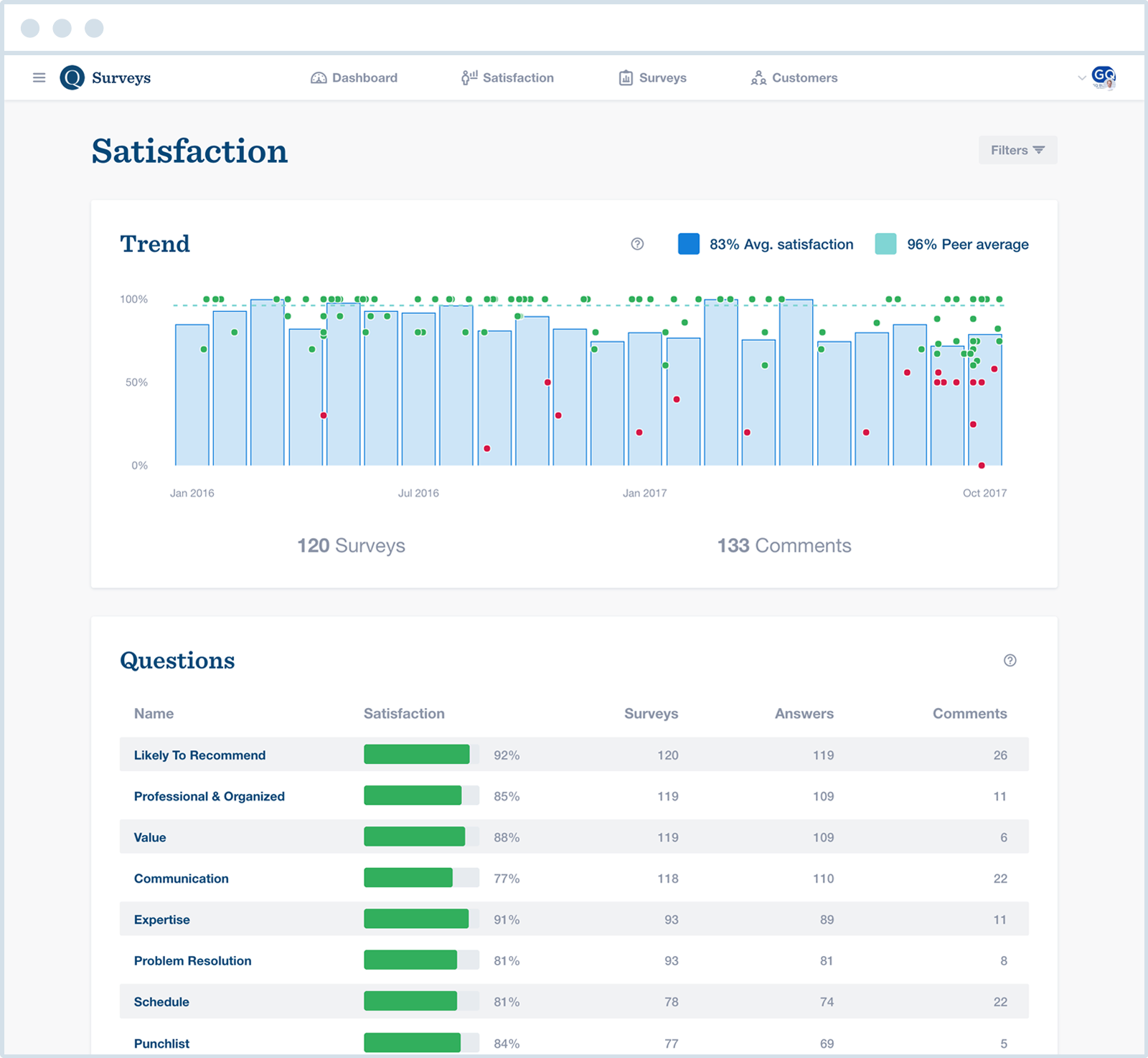Click the Satisfaction page heading
Image resolution: width=1148 pixels, height=1058 pixels.
(x=189, y=151)
